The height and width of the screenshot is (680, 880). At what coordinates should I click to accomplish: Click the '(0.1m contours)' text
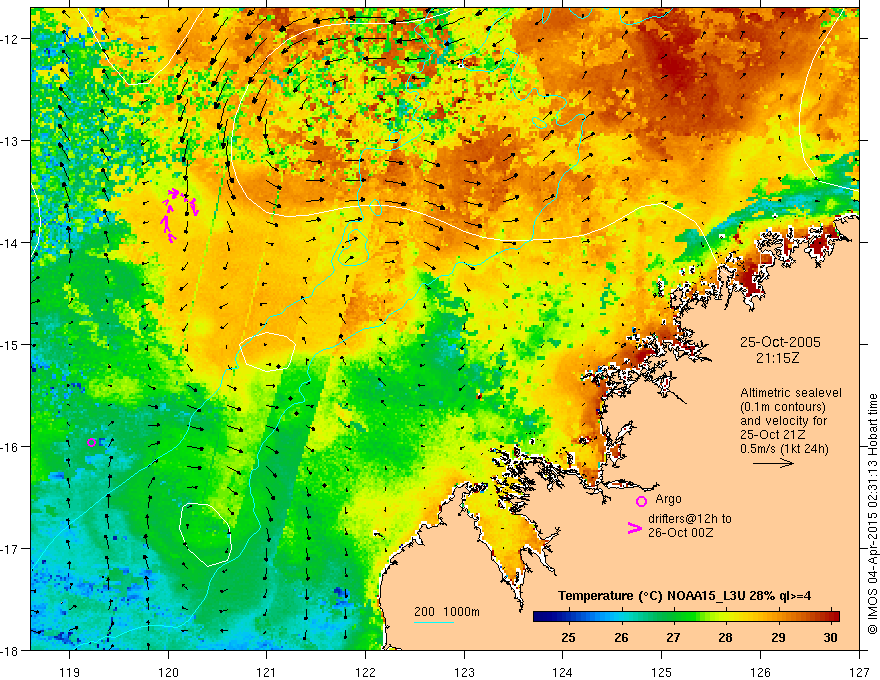pyautogui.click(x=783, y=407)
